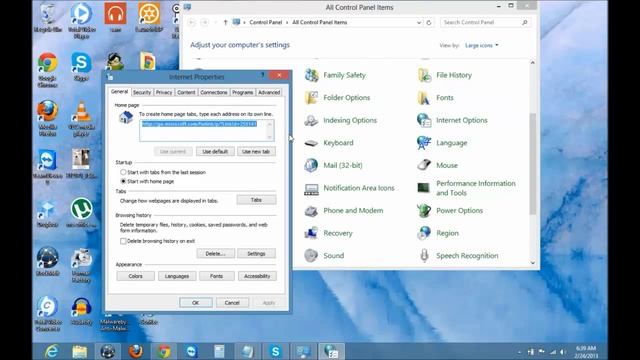Click Cancel in Internet Properties

tap(232, 303)
